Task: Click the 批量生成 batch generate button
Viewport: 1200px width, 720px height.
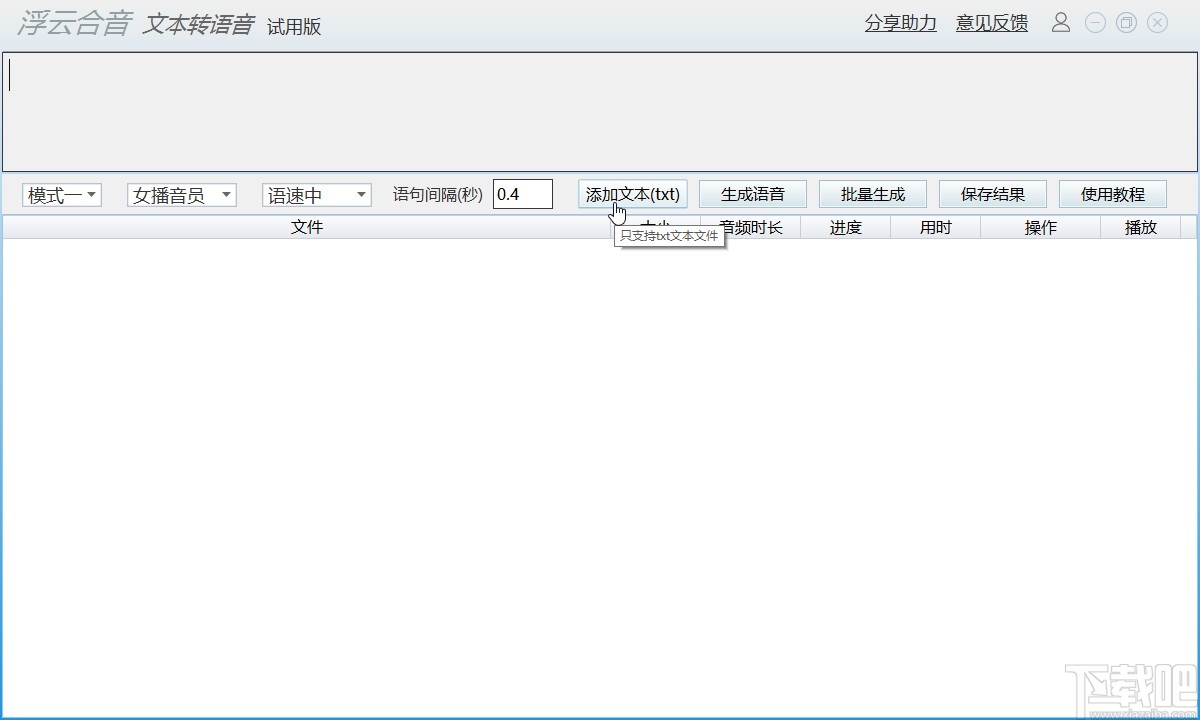Action: [x=872, y=194]
